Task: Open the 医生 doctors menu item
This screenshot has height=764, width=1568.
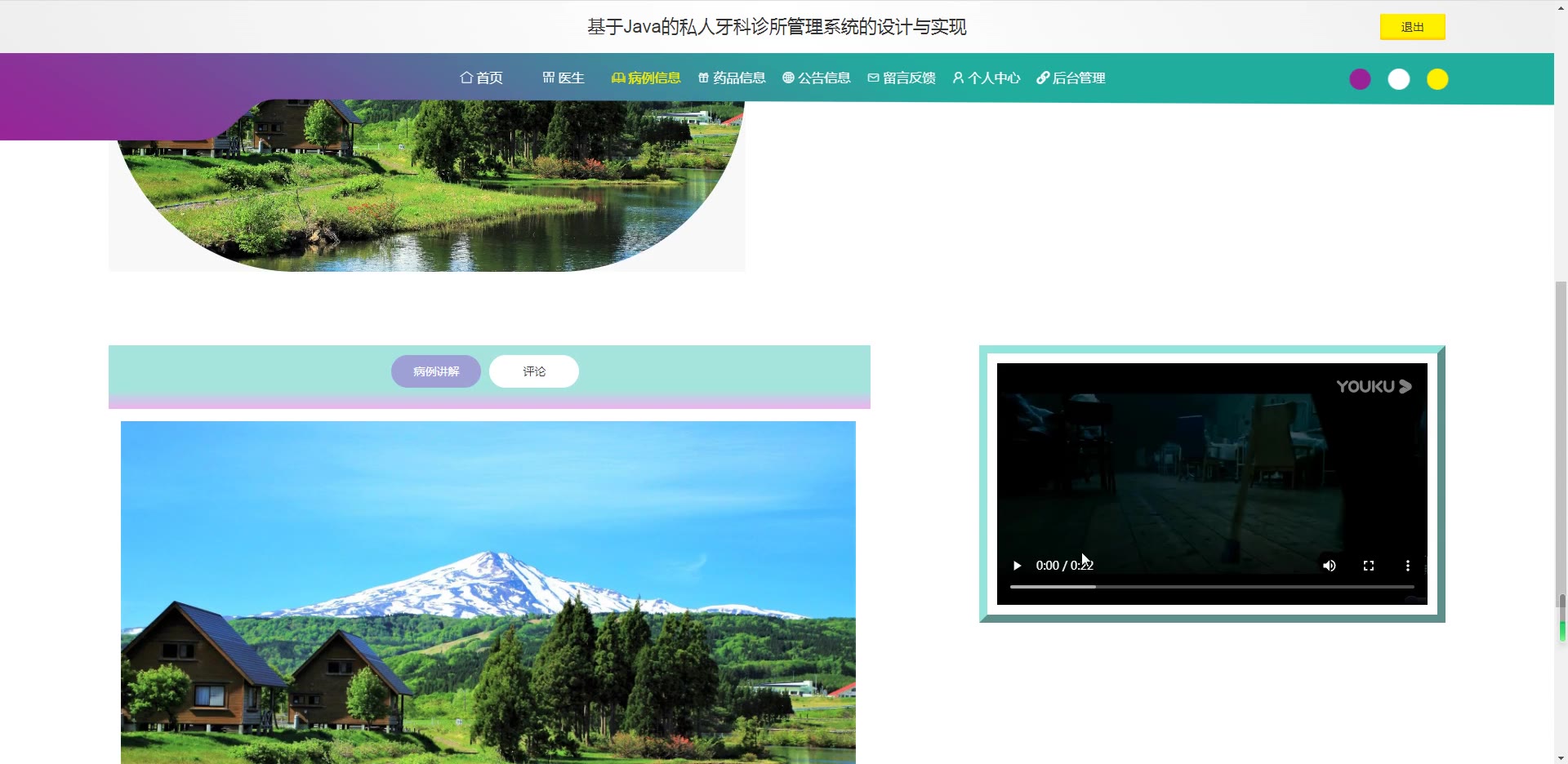Action: [563, 78]
